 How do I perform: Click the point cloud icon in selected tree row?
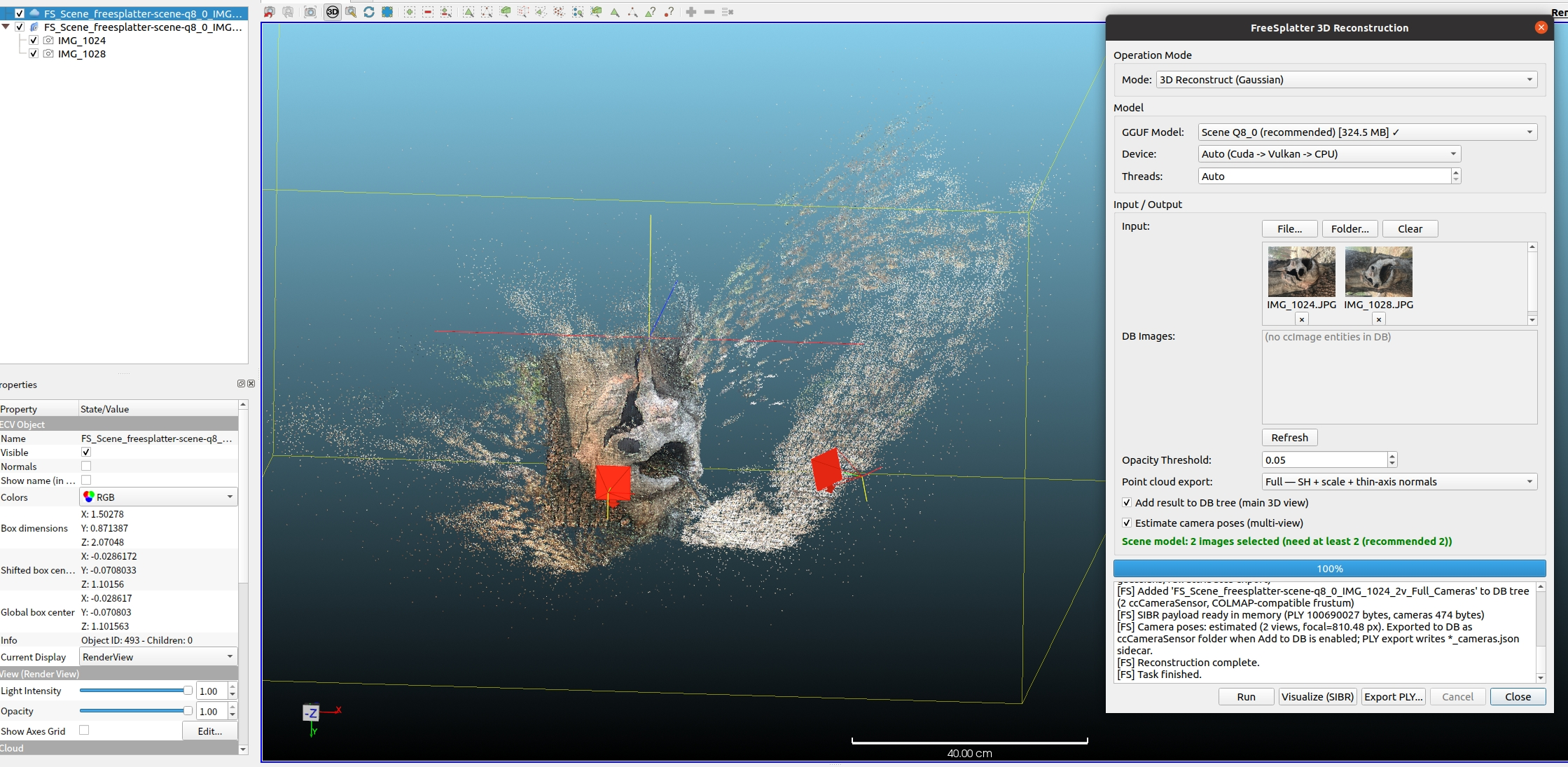34,13
